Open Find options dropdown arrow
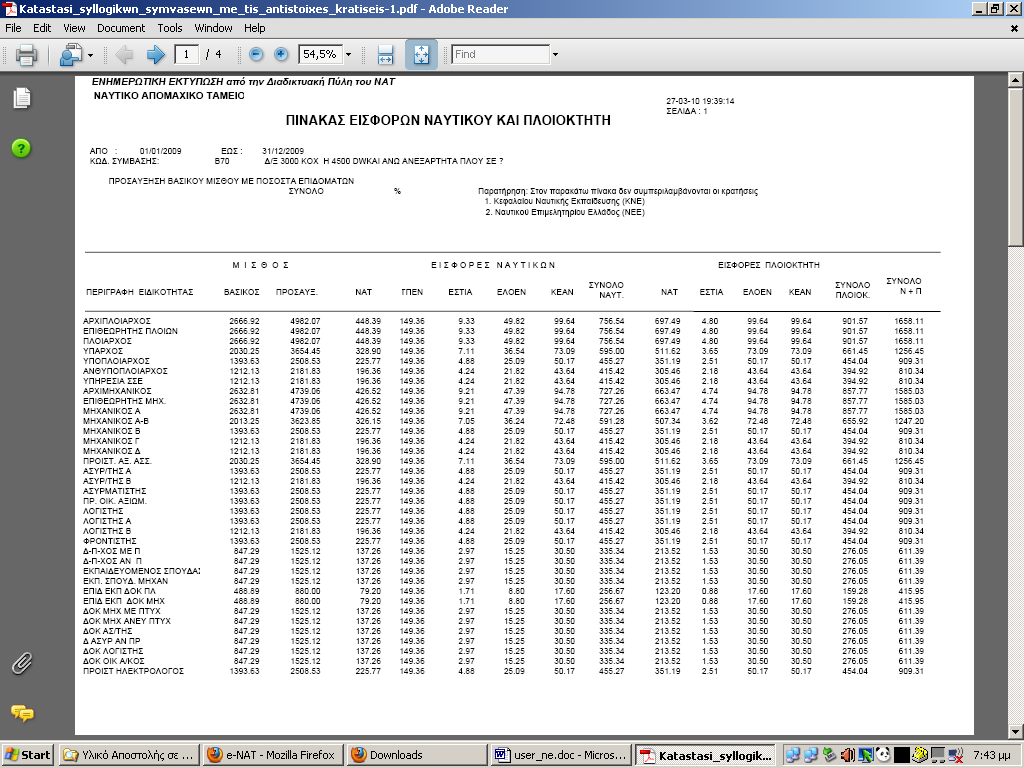1024x768 pixels. tap(555, 55)
